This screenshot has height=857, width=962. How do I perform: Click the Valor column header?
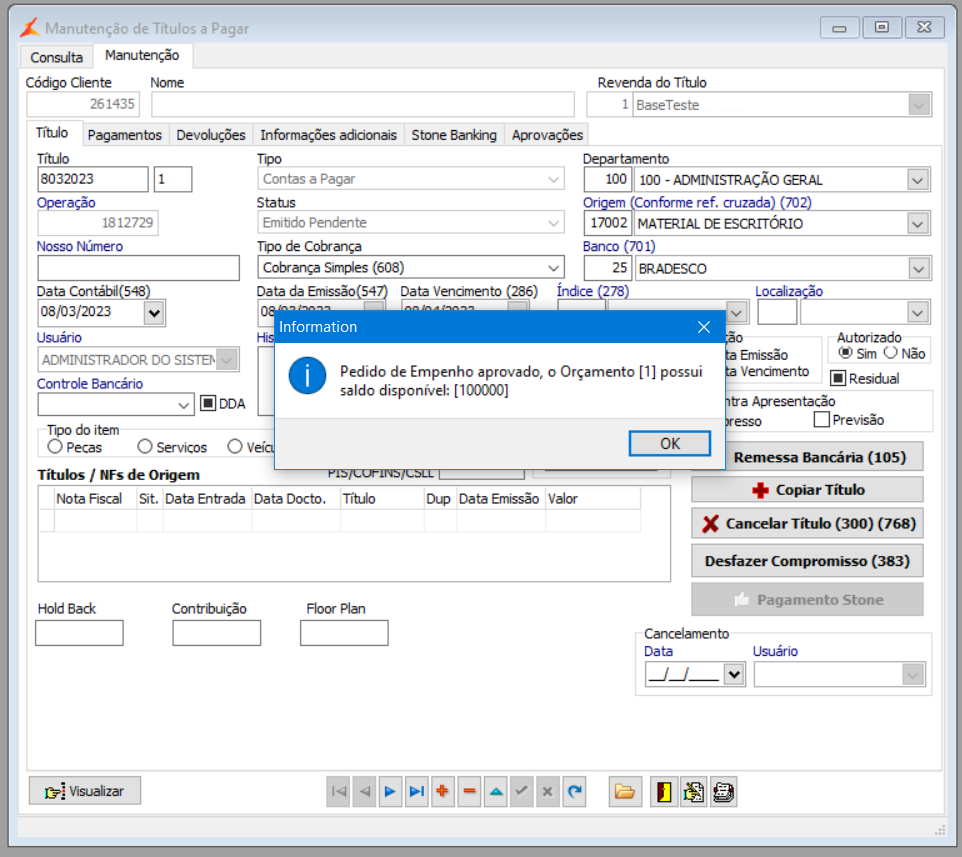593,499
